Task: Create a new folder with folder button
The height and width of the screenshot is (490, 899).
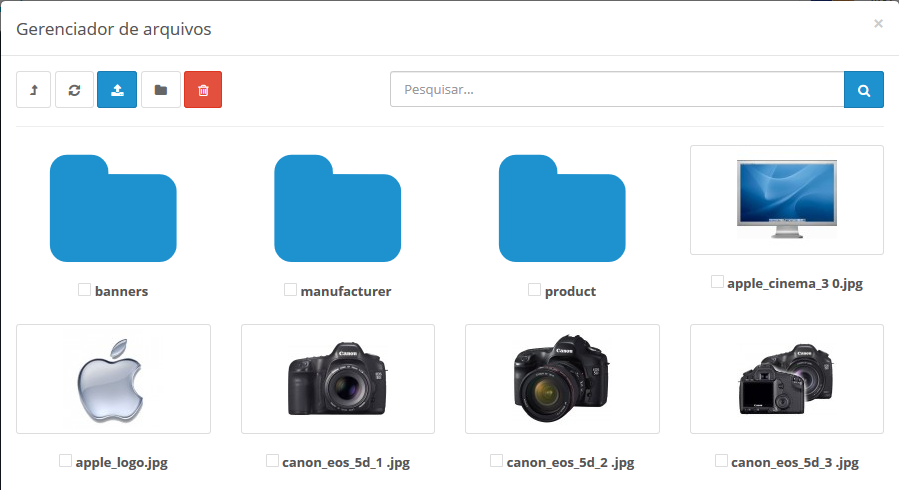Action: pyautogui.click(x=160, y=90)
